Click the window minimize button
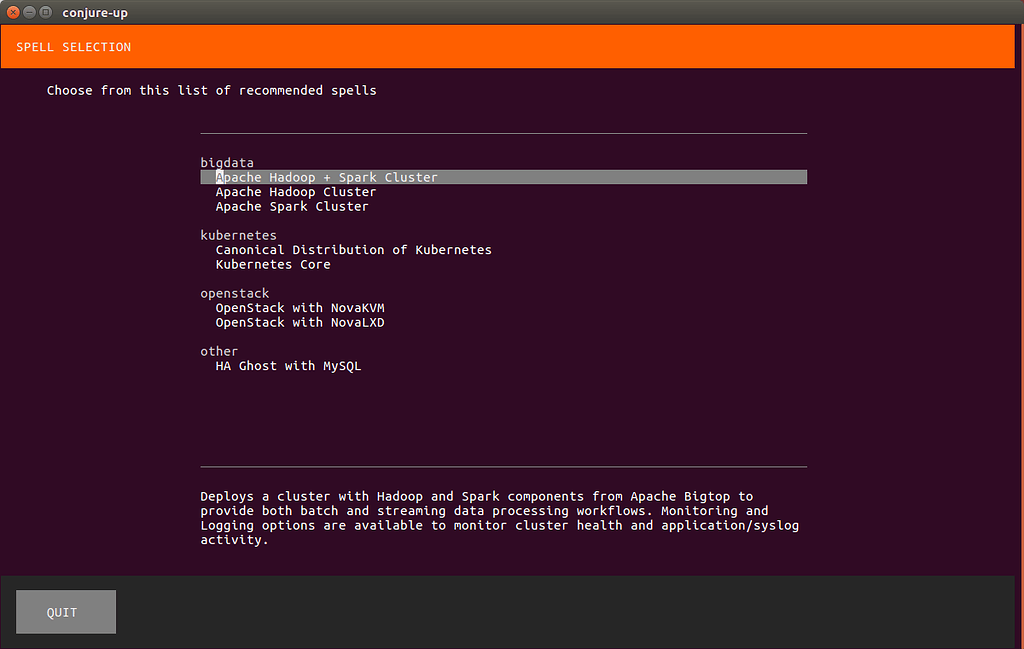Screen dimensions: 1024x649 [x=29, y=12]
